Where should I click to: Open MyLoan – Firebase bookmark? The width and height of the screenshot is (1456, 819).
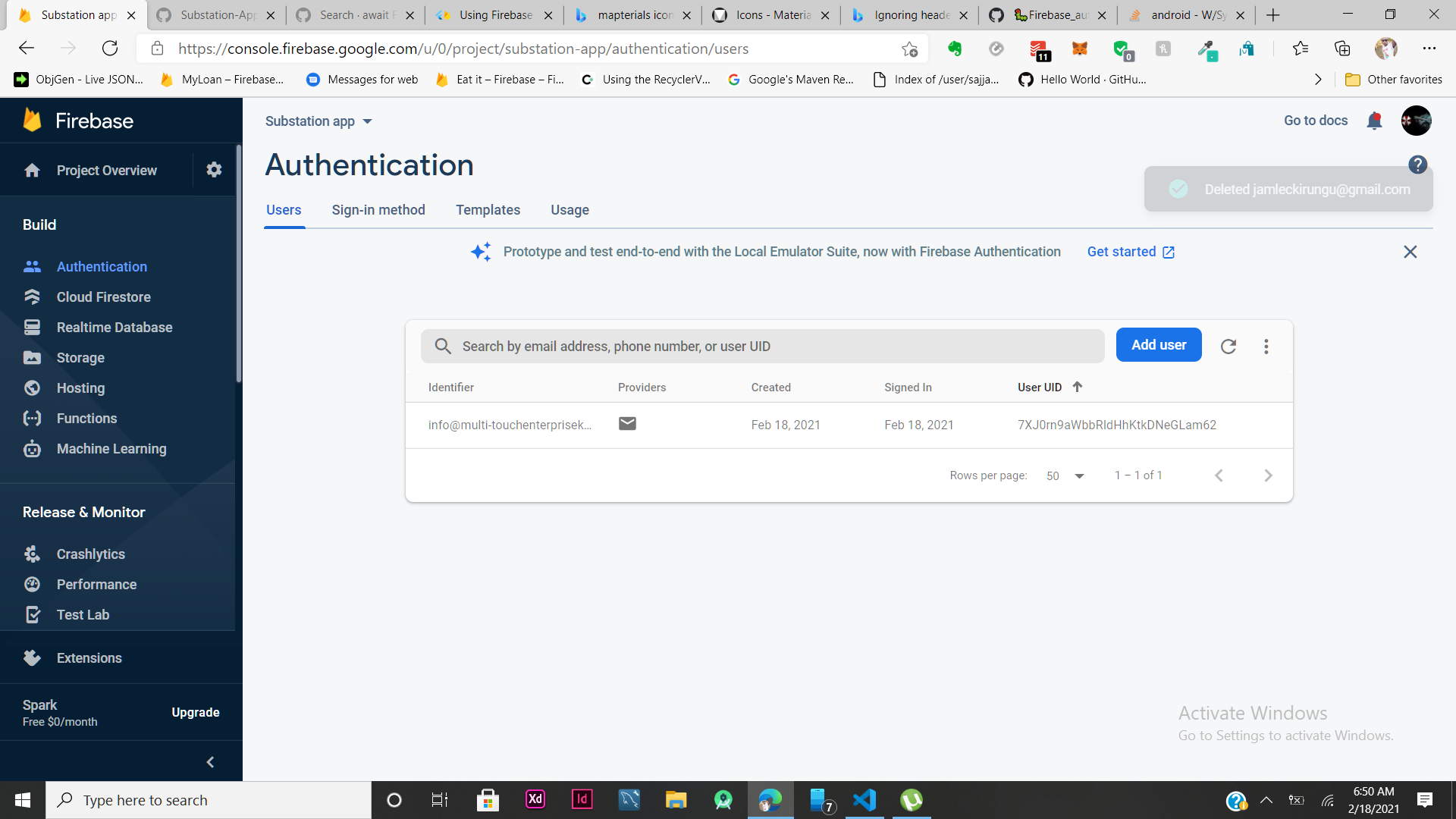click(222, 80)
